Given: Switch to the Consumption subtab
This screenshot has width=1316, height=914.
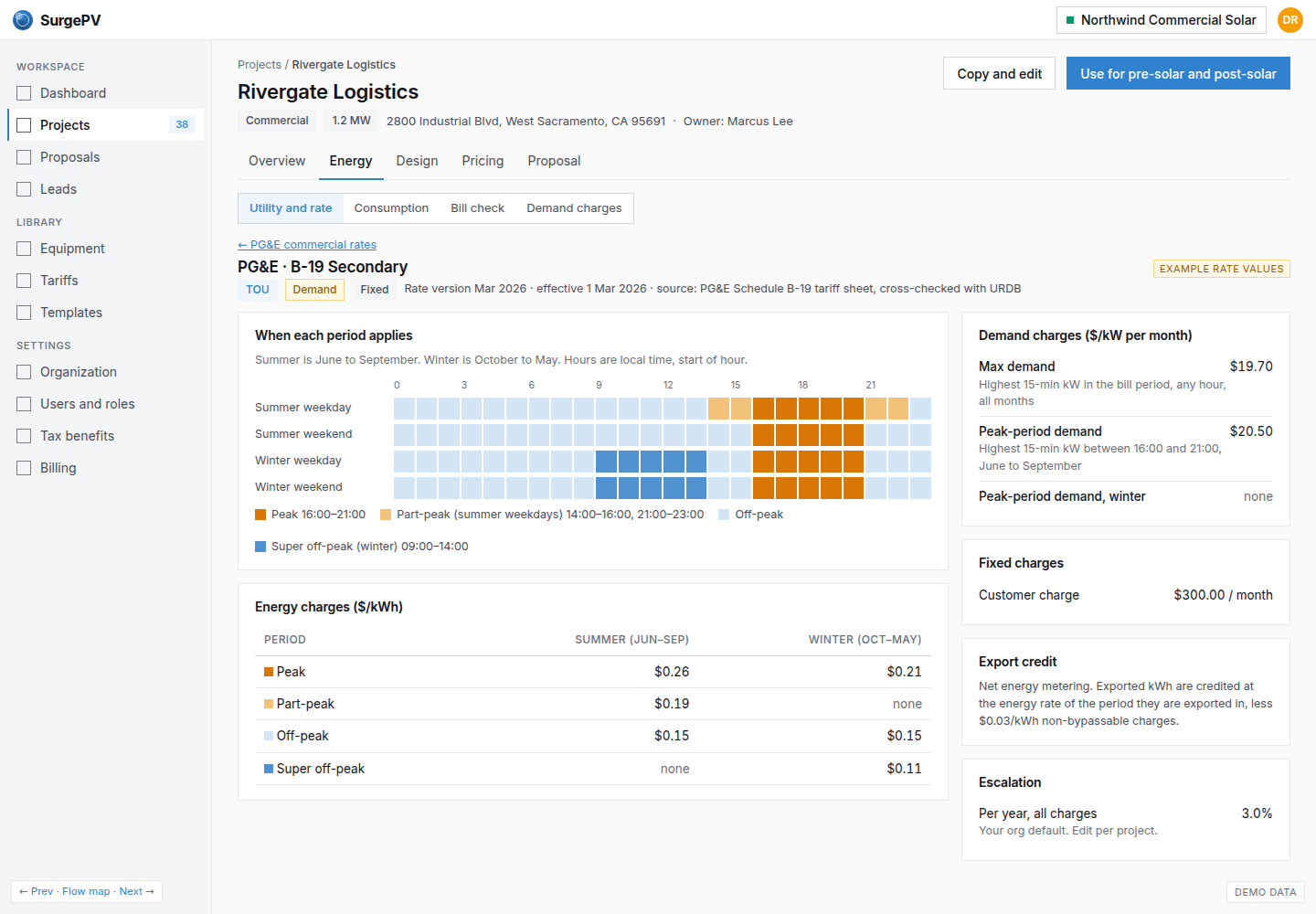Looking at the screenshot, I should click(x=391, y=208).
